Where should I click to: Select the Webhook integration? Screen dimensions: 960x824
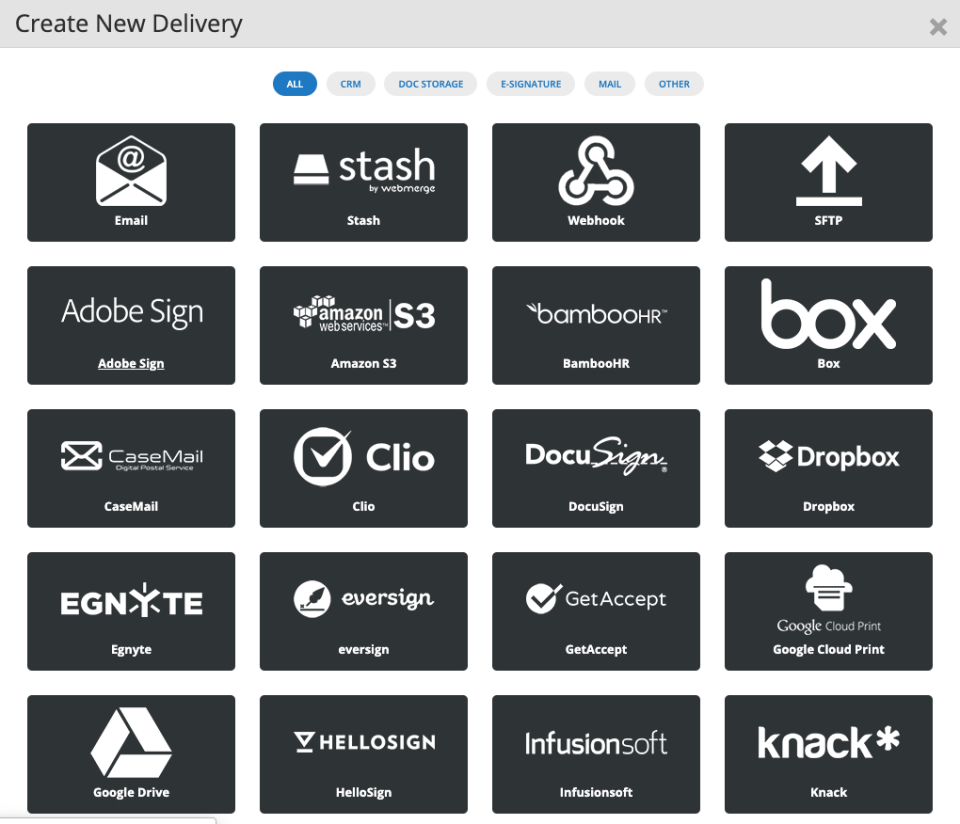[596, 182]
